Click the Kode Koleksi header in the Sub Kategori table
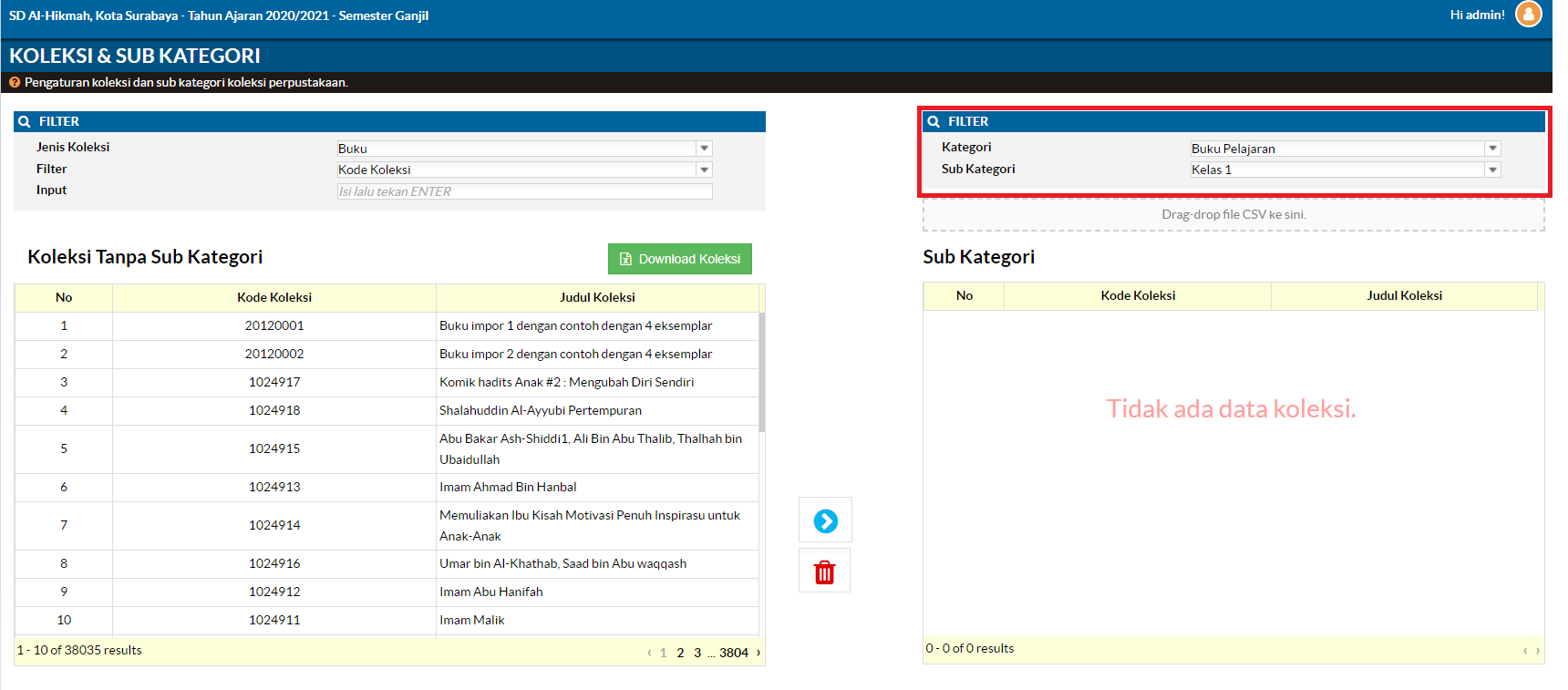Viewport: 1568px width, 690px height. (x=1138, y=296)
